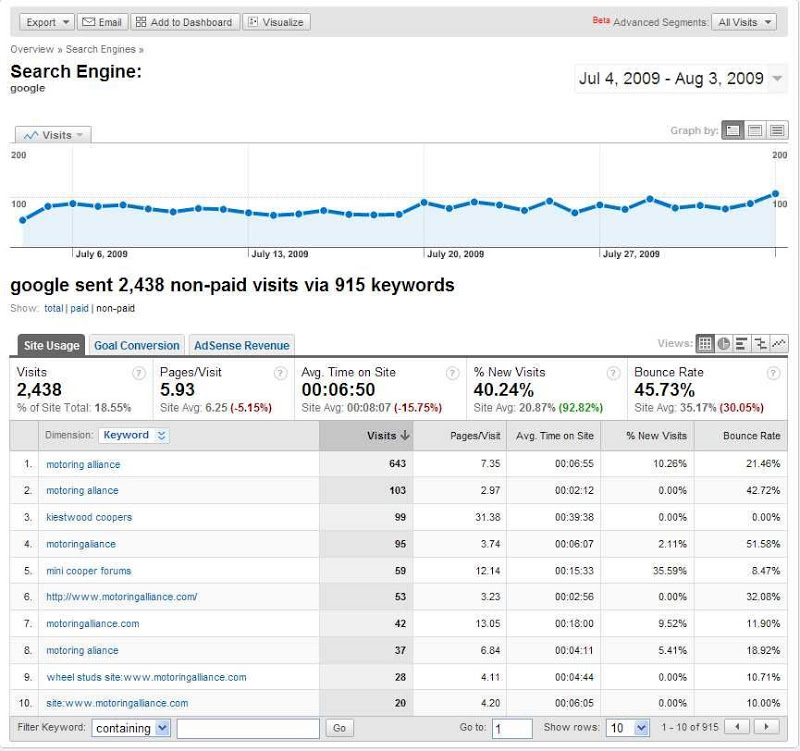Switch to Site Usage tab

(51, 345)
